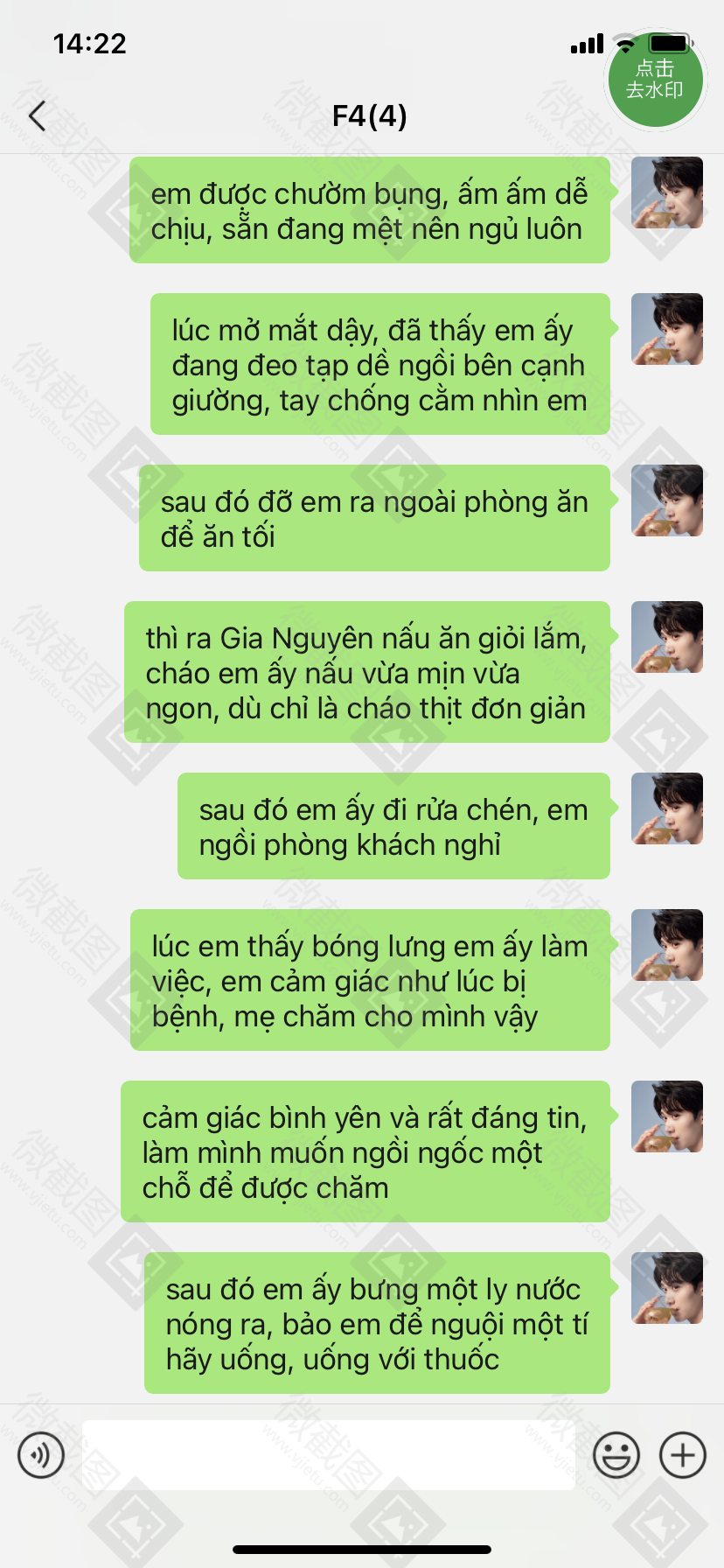Tap avatar beside 'em được chườm bụng' message
724x1568 pixels.
667,192
